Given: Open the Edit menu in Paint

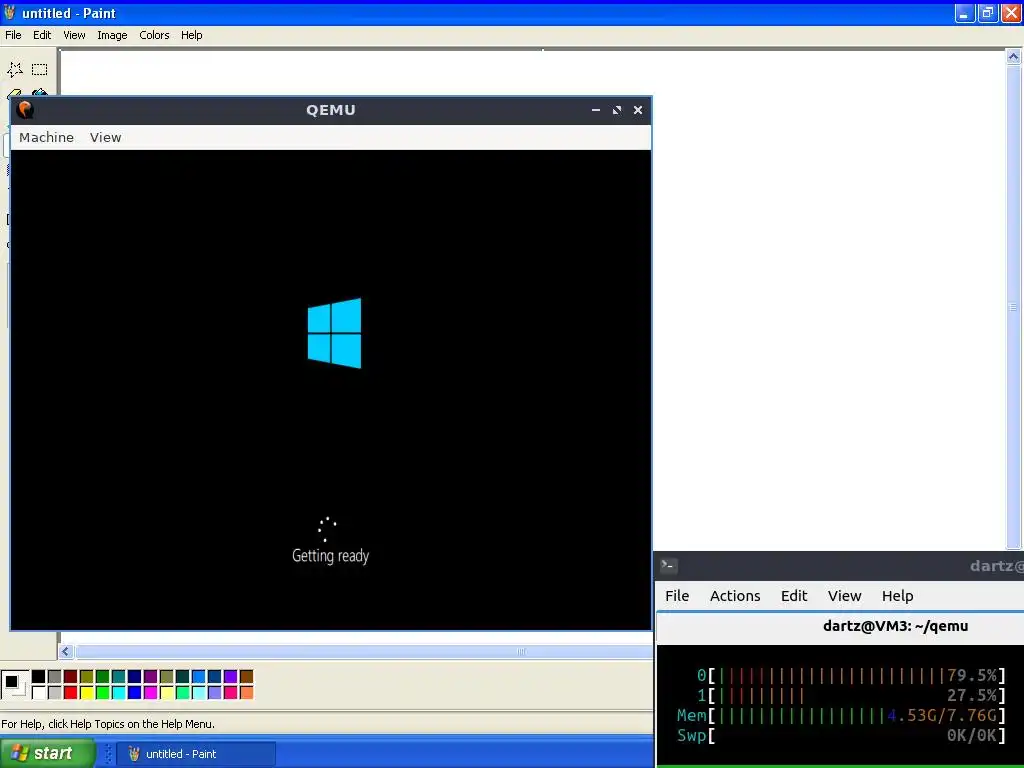Looking at the screenshot, I should [42, 35].
